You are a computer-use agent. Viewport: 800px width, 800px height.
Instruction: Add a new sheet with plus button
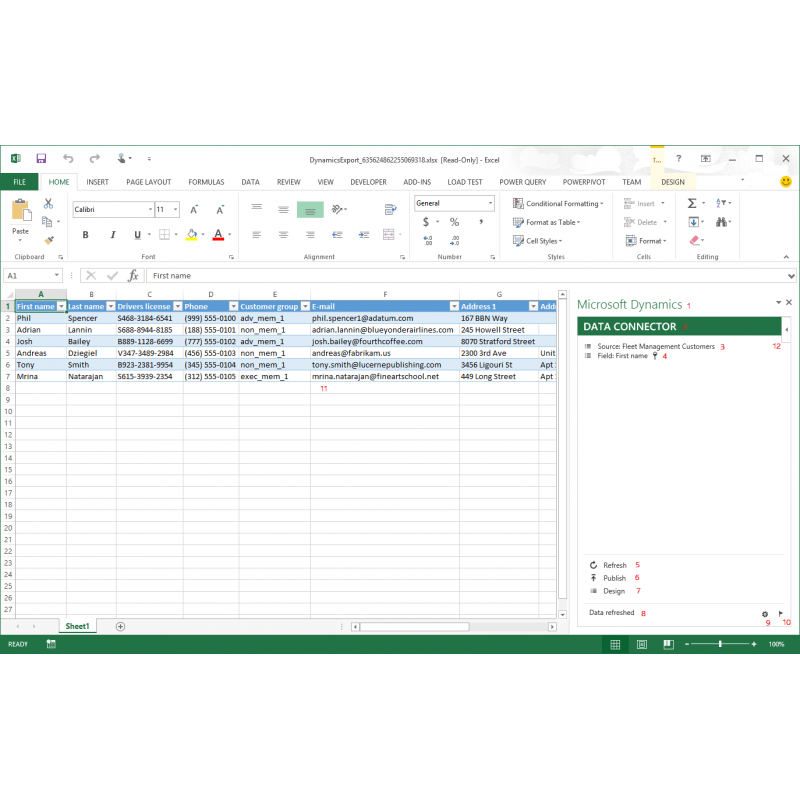click(x=120, y=627)
